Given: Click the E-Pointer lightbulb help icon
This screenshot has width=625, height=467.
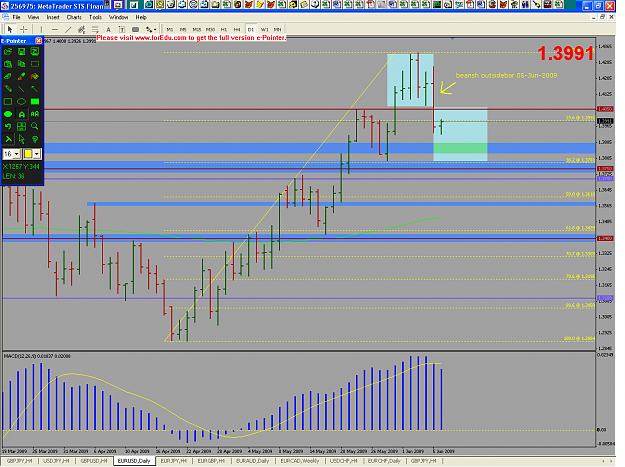Looking at the screenshot, I should coord(35,139).
